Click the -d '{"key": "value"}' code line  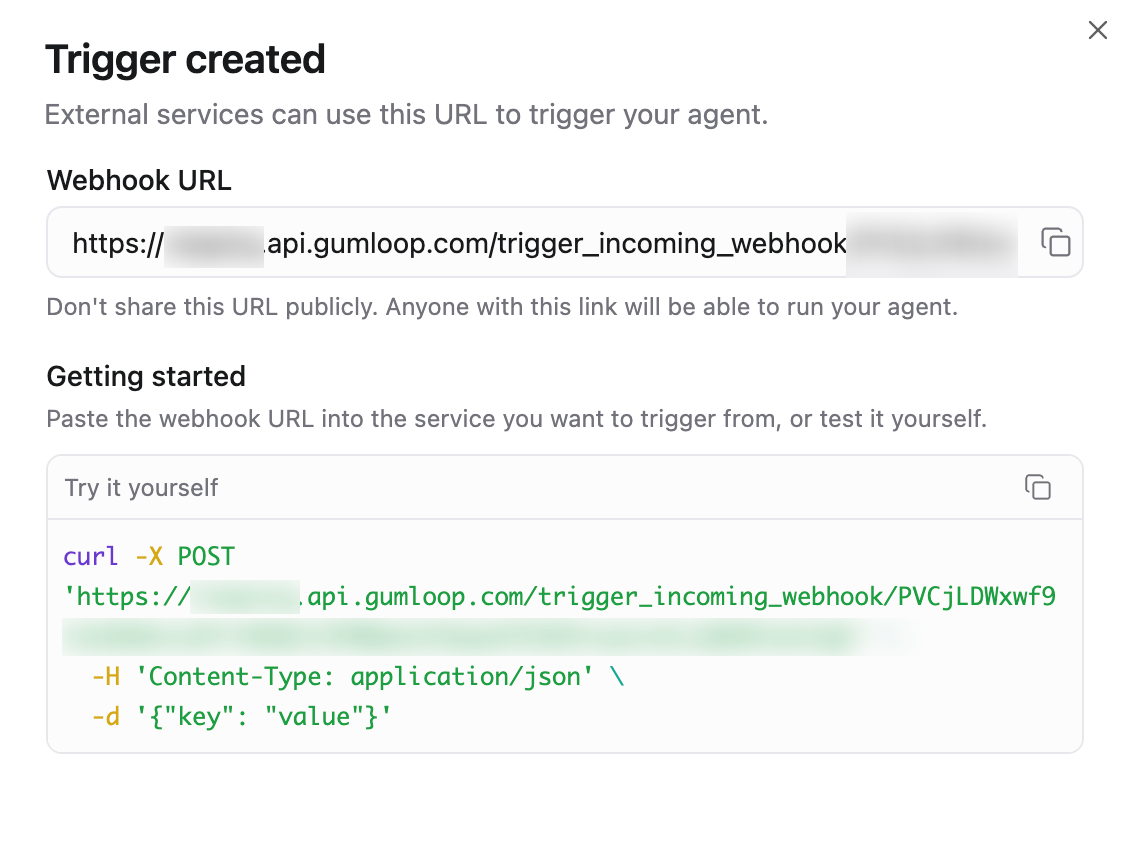tap(241, 717)
